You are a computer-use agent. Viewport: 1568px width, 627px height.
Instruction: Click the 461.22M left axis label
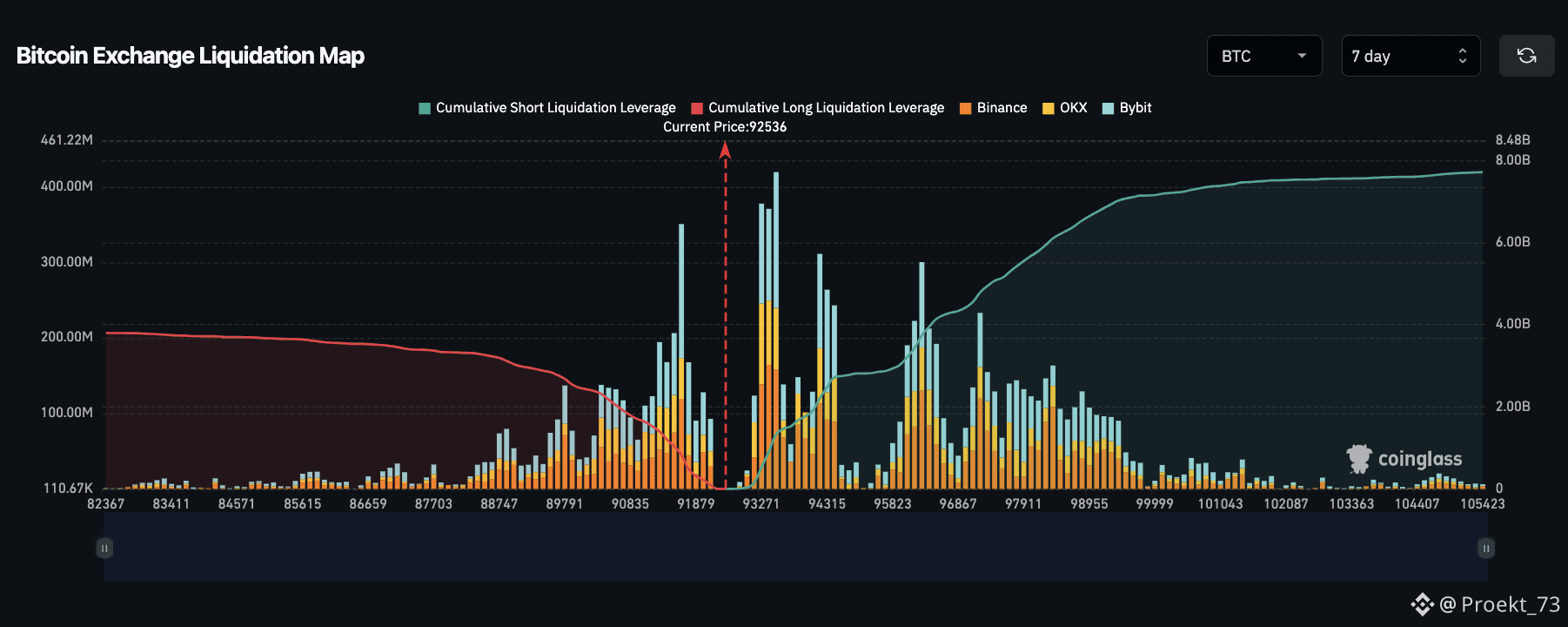click(x=67, y=140)
